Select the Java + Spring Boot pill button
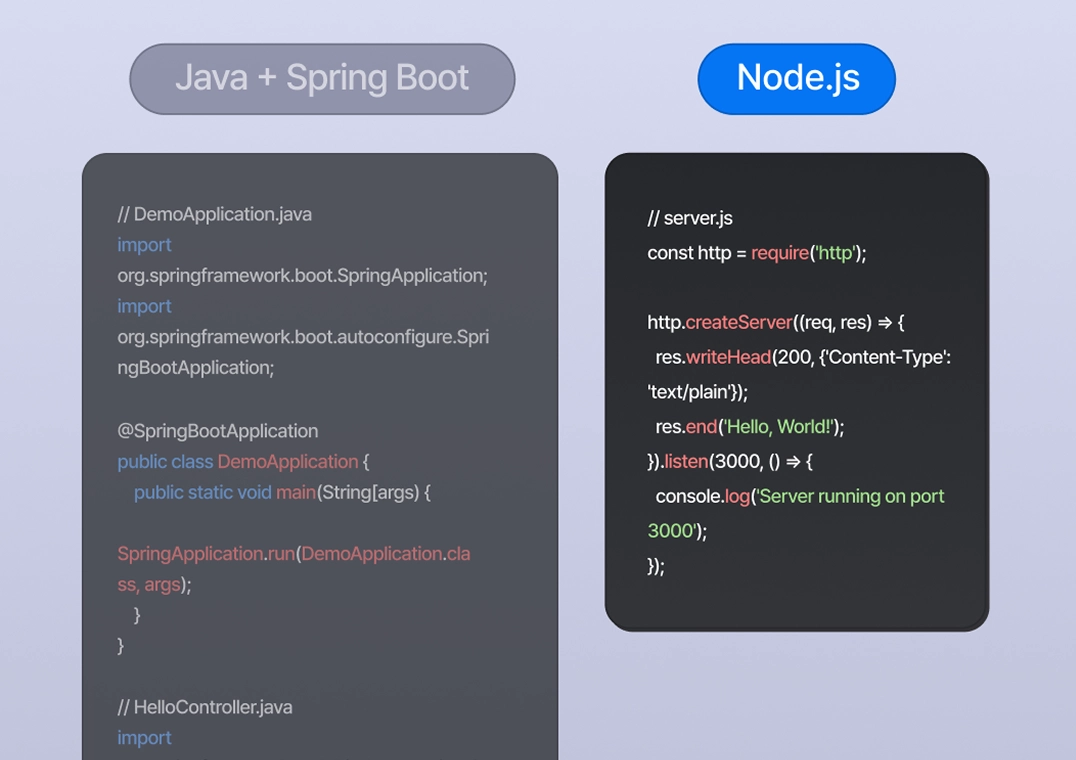1076x760 pixels. 321,78
